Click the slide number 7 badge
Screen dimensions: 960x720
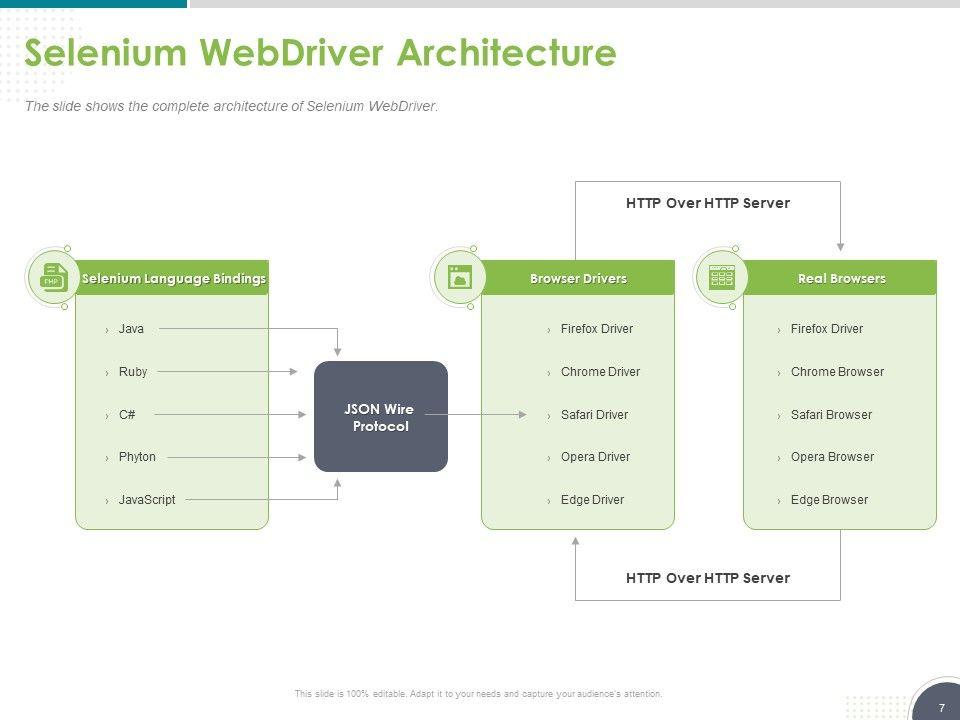[941, 707]
